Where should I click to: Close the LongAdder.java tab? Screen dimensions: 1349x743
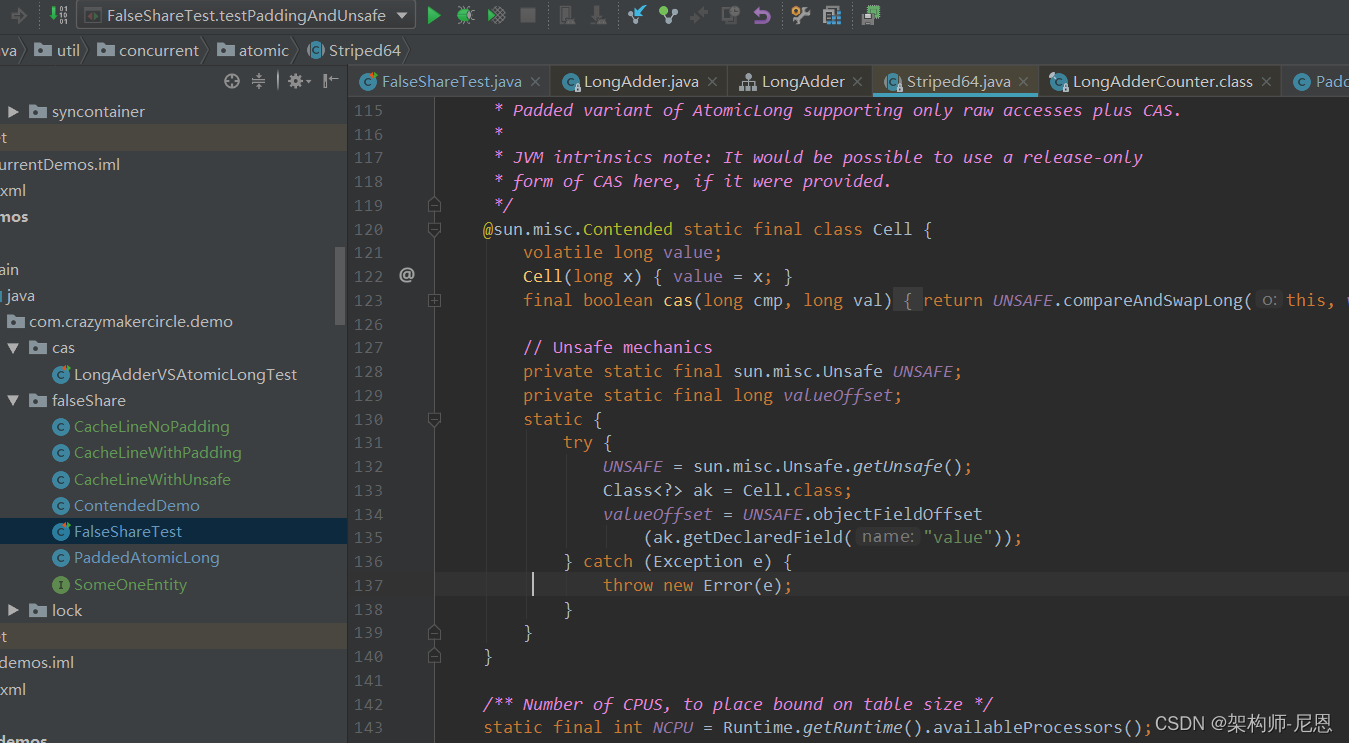[712, 82]
